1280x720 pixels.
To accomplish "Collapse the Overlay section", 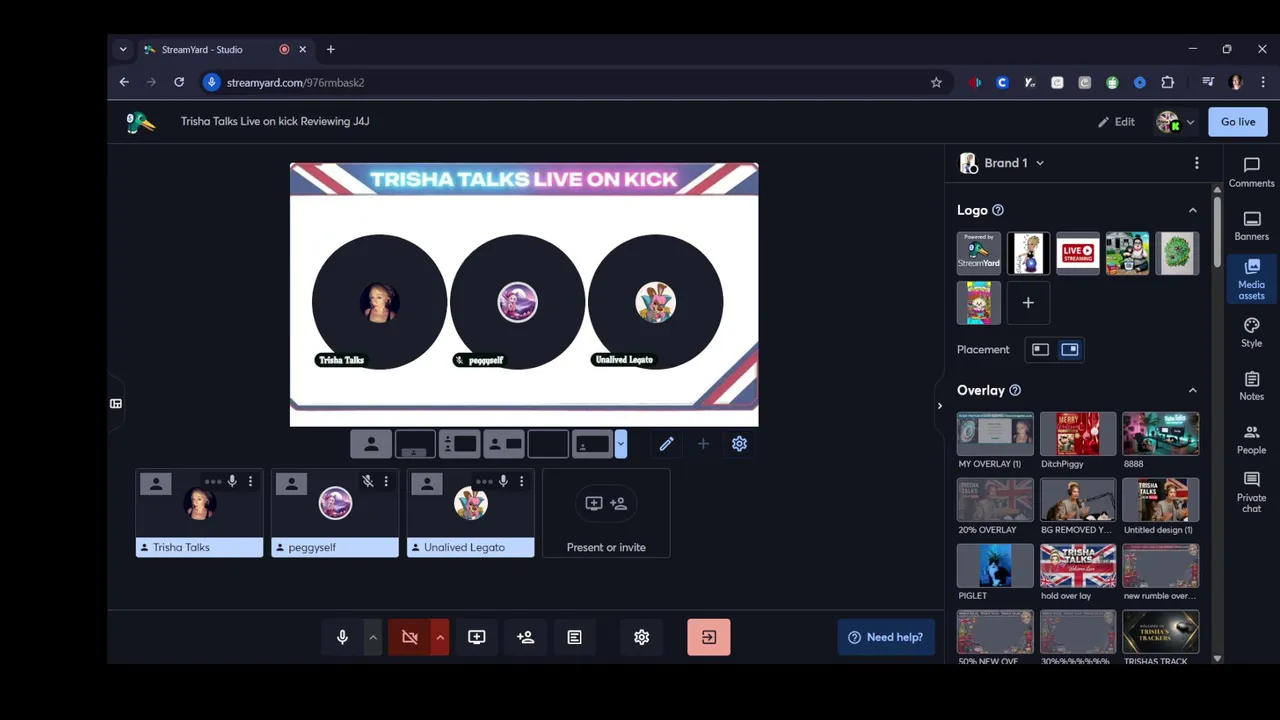I will pos(1192,390).
